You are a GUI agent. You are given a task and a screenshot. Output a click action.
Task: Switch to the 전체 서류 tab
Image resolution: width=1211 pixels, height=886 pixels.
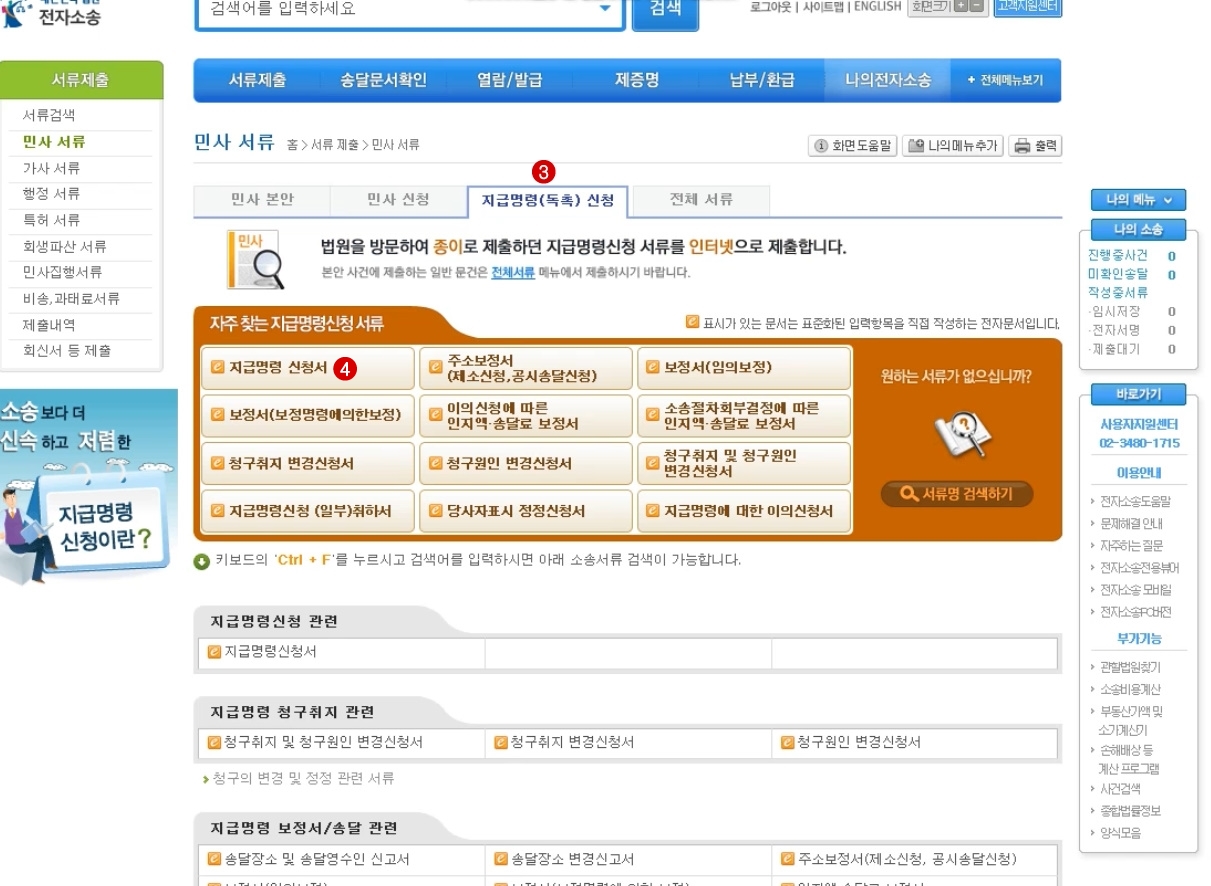click(x=701, y=200)
